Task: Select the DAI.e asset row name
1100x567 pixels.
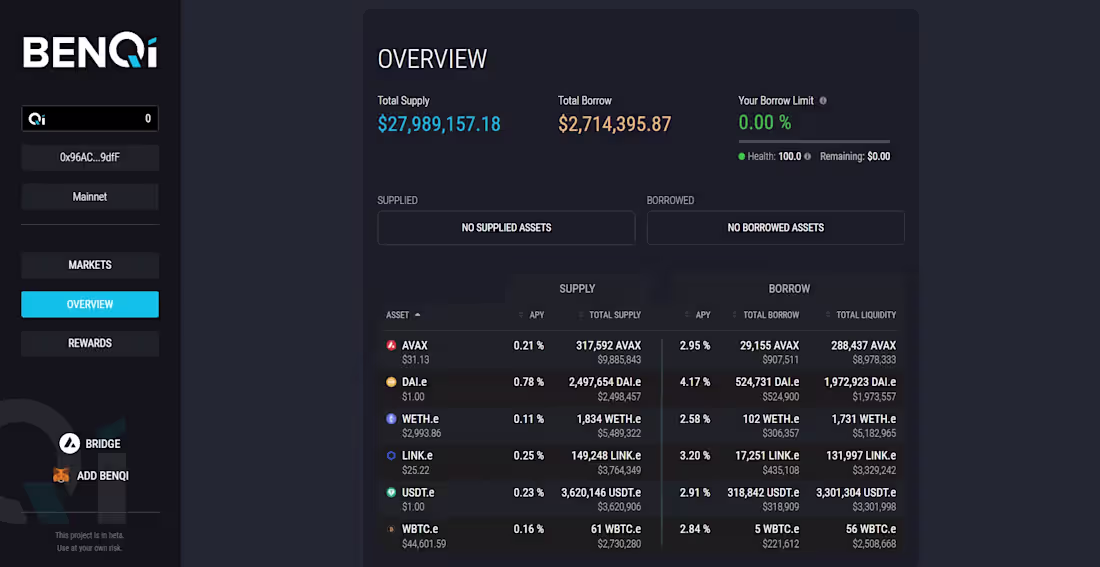Action: [415, 382]
